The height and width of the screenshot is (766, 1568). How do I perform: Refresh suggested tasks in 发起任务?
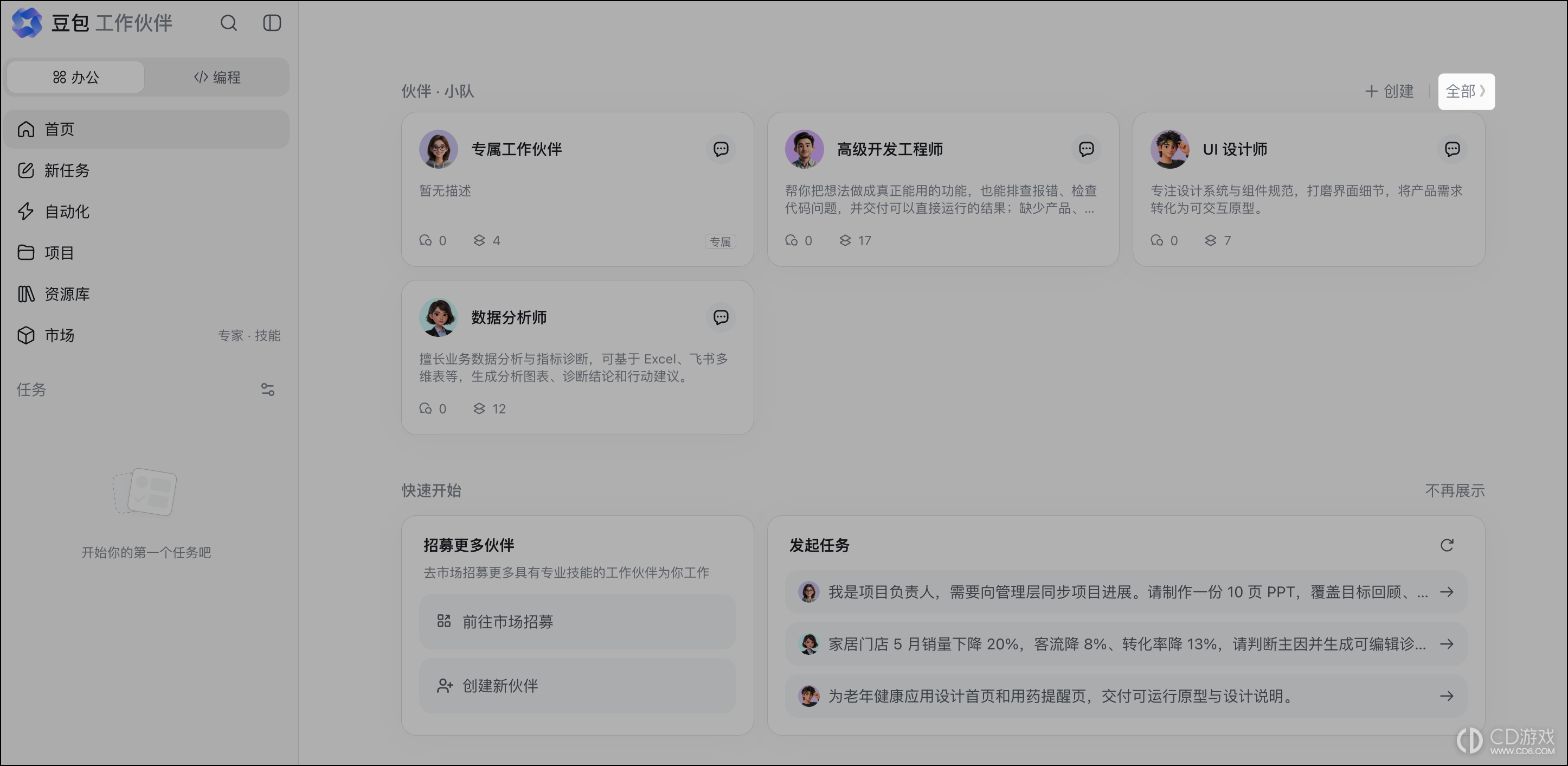click(x=1447, y=545)
